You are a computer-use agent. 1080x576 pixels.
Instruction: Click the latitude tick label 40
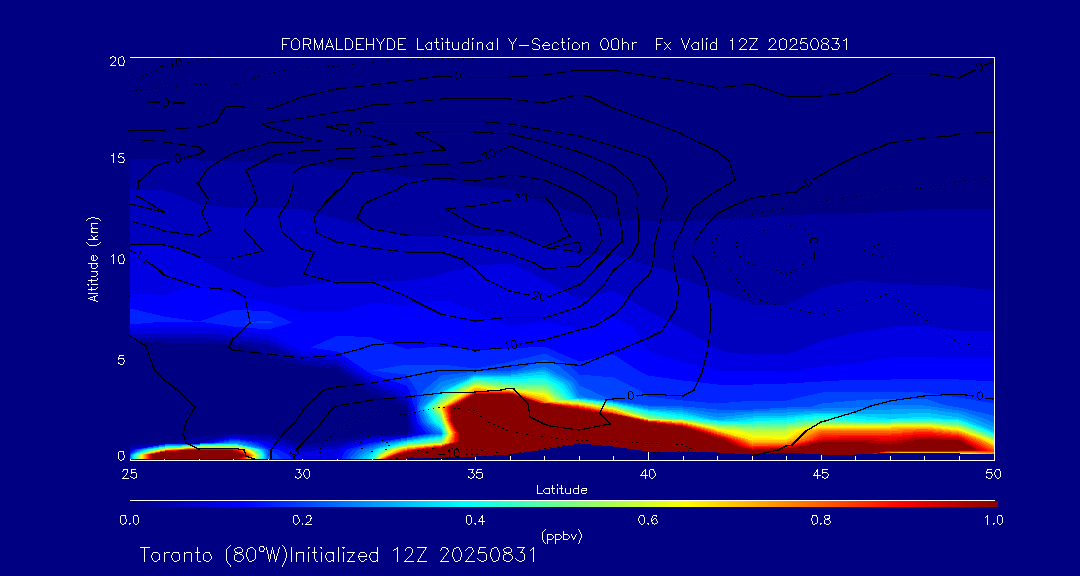tap(648, 474)
